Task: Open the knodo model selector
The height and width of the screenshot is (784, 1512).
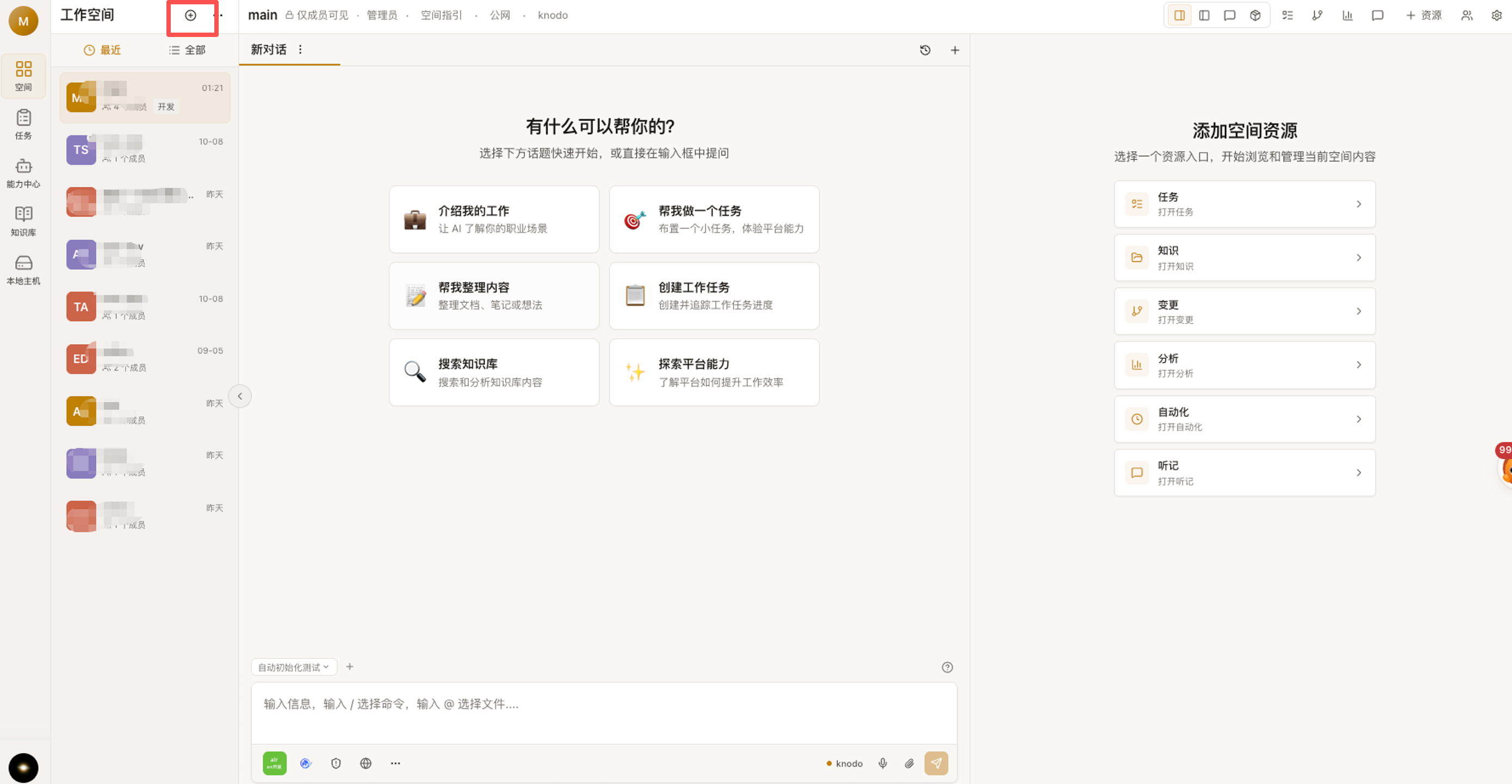Action: [845, 763]
